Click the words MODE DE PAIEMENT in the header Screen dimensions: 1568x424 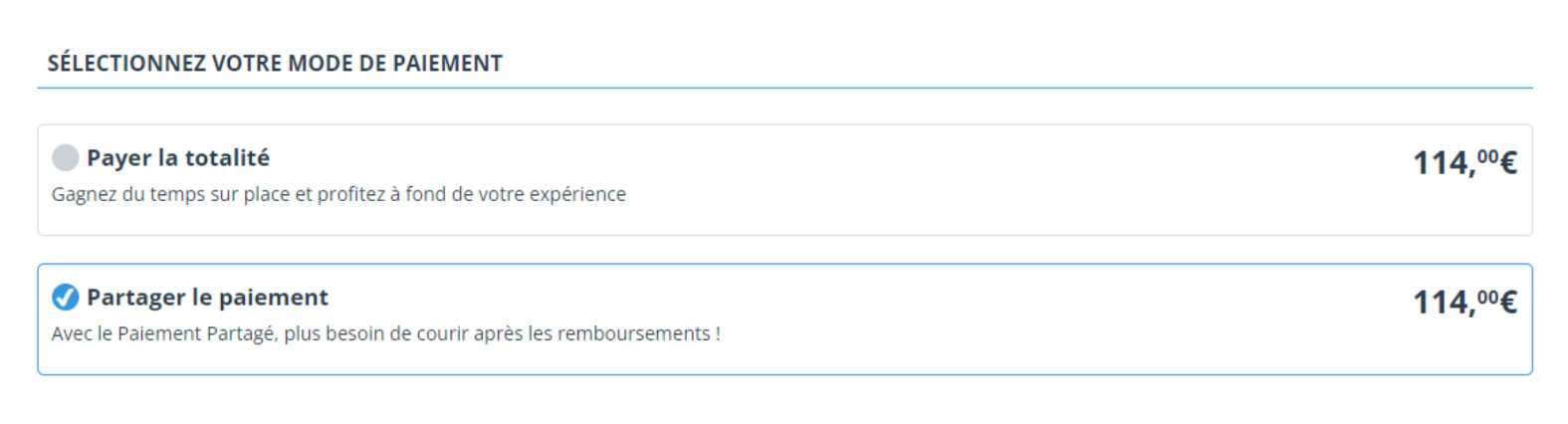click(x=395, y=64)
